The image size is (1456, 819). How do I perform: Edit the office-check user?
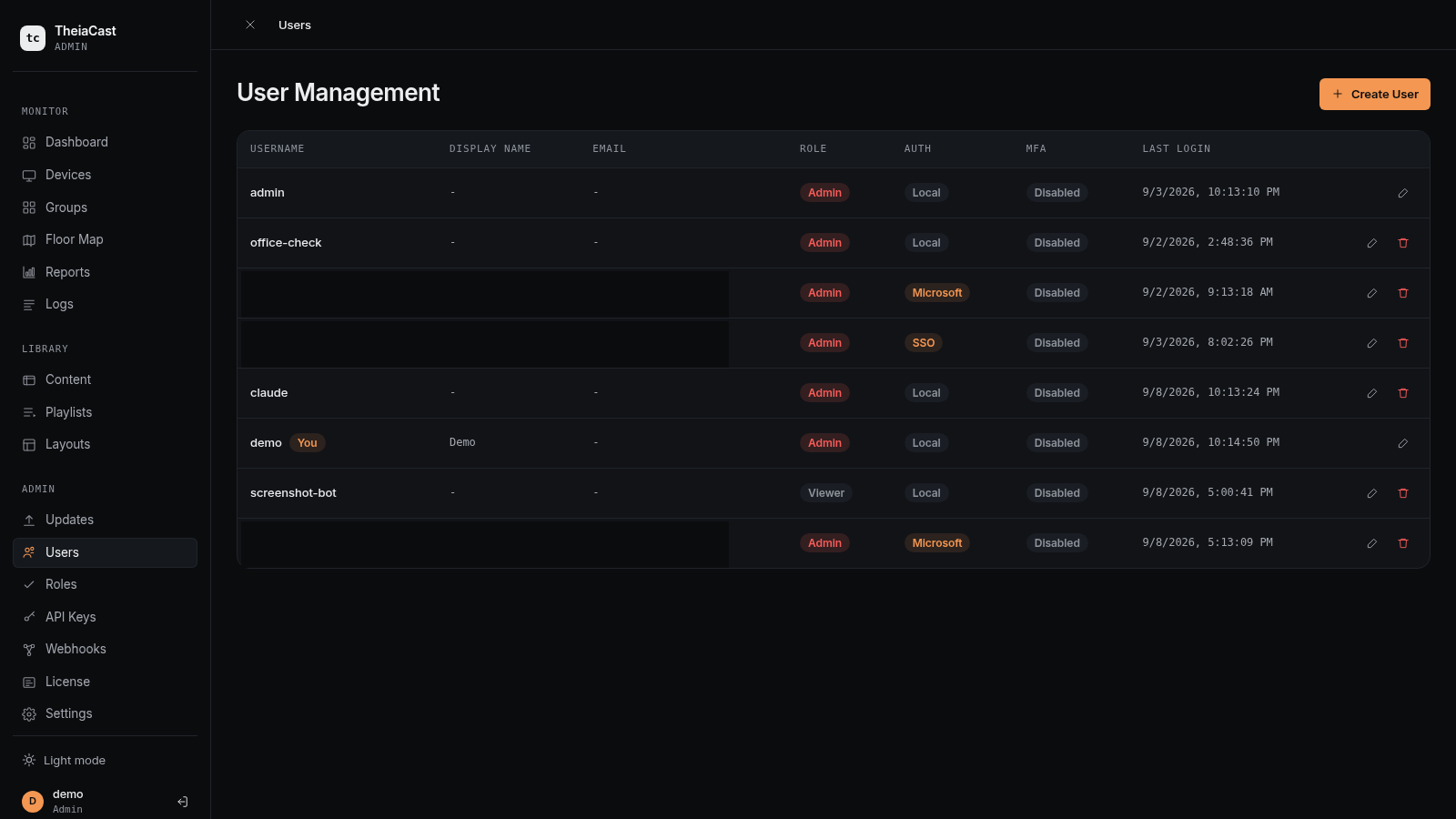(x=1371, y=243)
